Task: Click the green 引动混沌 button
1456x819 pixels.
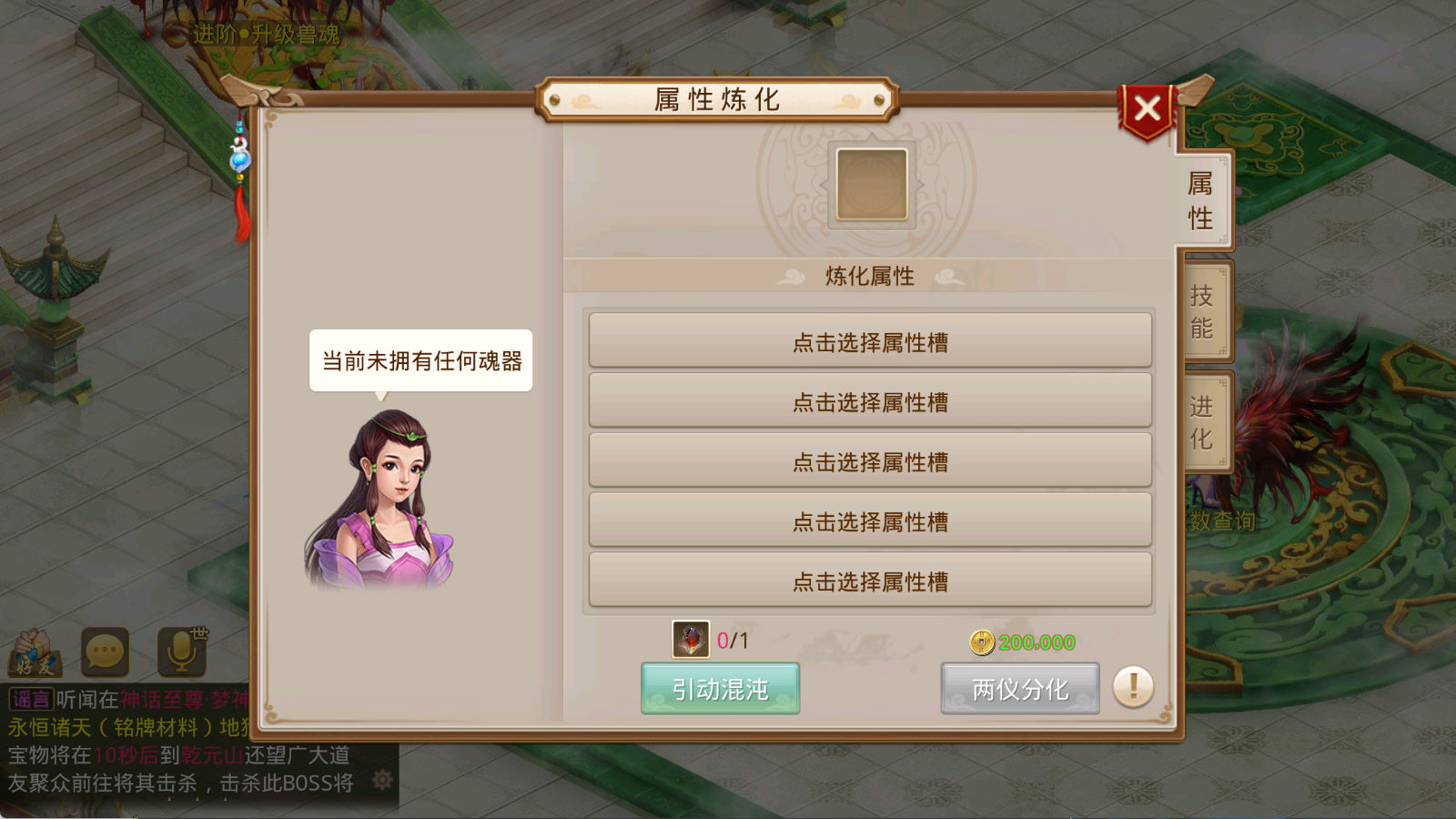Action: pos(720,689)
